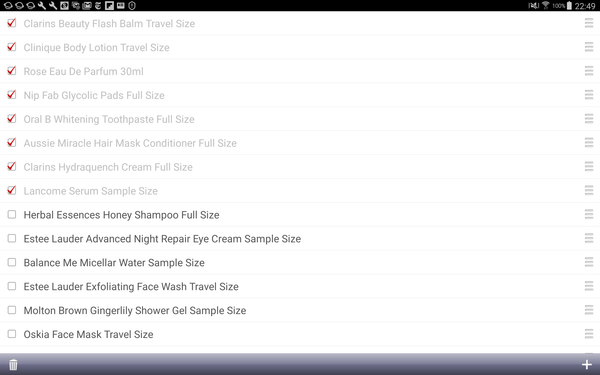Grab reorder handle for Clarins Beauty Flash Balm
This screenshot has height=375, width=600.
click(x=589, y=23)
